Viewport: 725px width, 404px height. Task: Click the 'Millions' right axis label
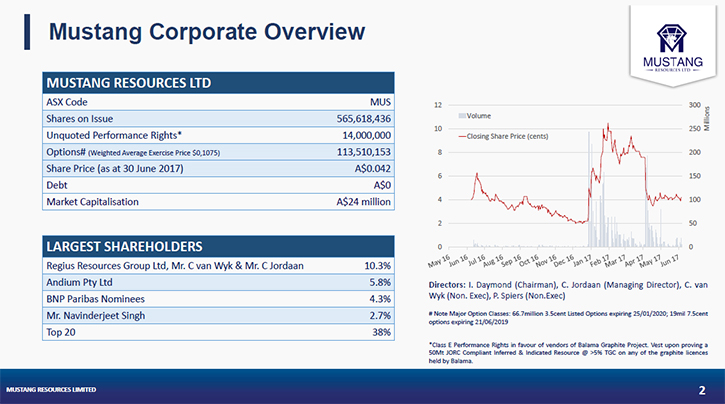coord(707,119)
